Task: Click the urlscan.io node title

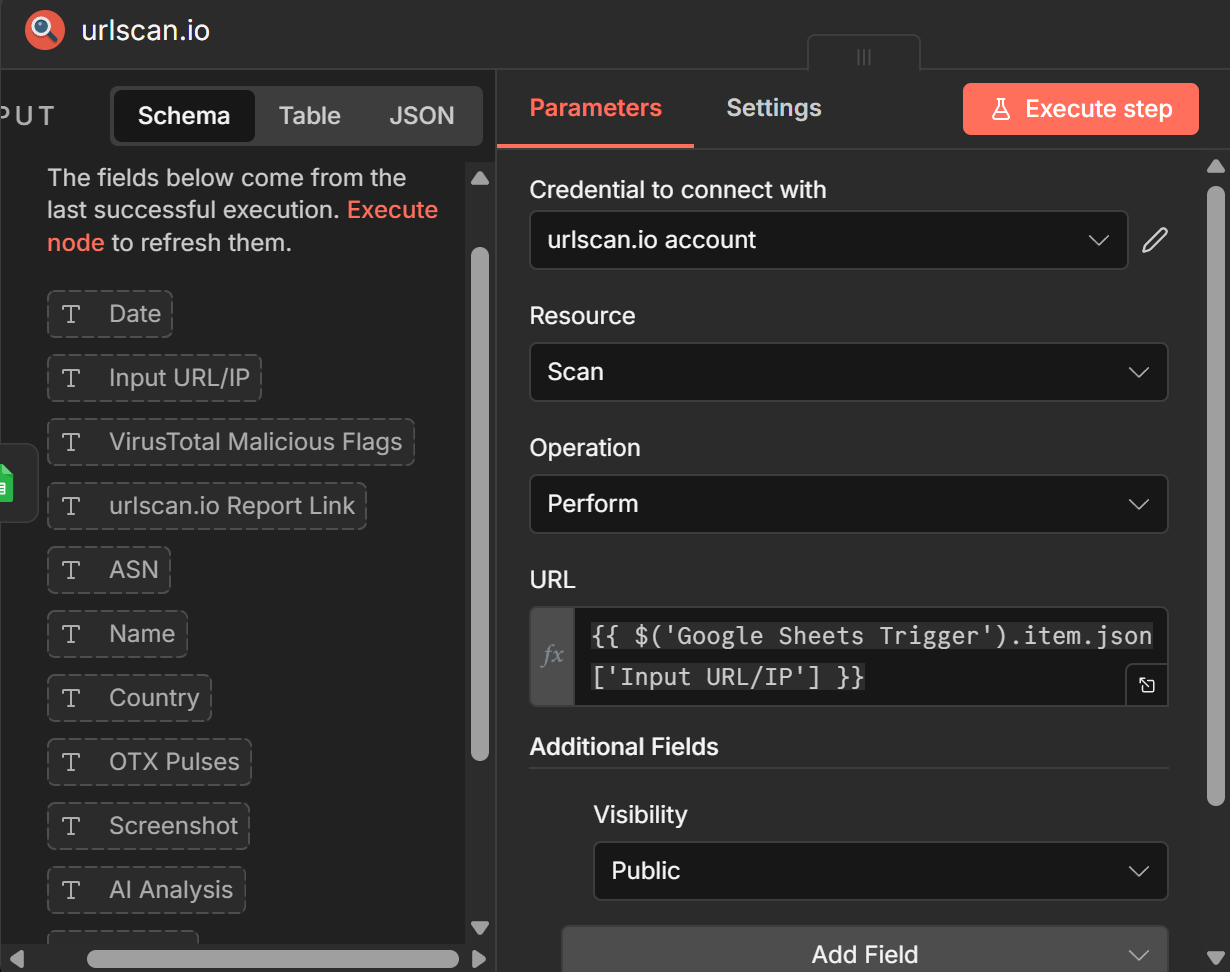Action: coord(146,30)
